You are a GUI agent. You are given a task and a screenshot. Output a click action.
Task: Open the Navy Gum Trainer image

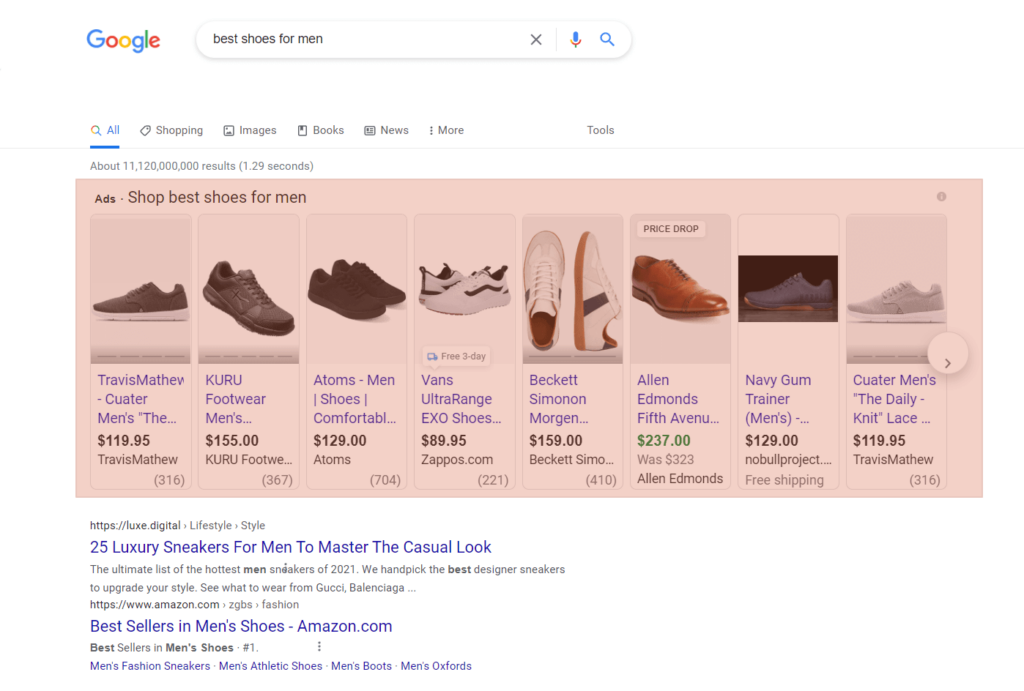[788, 289]
